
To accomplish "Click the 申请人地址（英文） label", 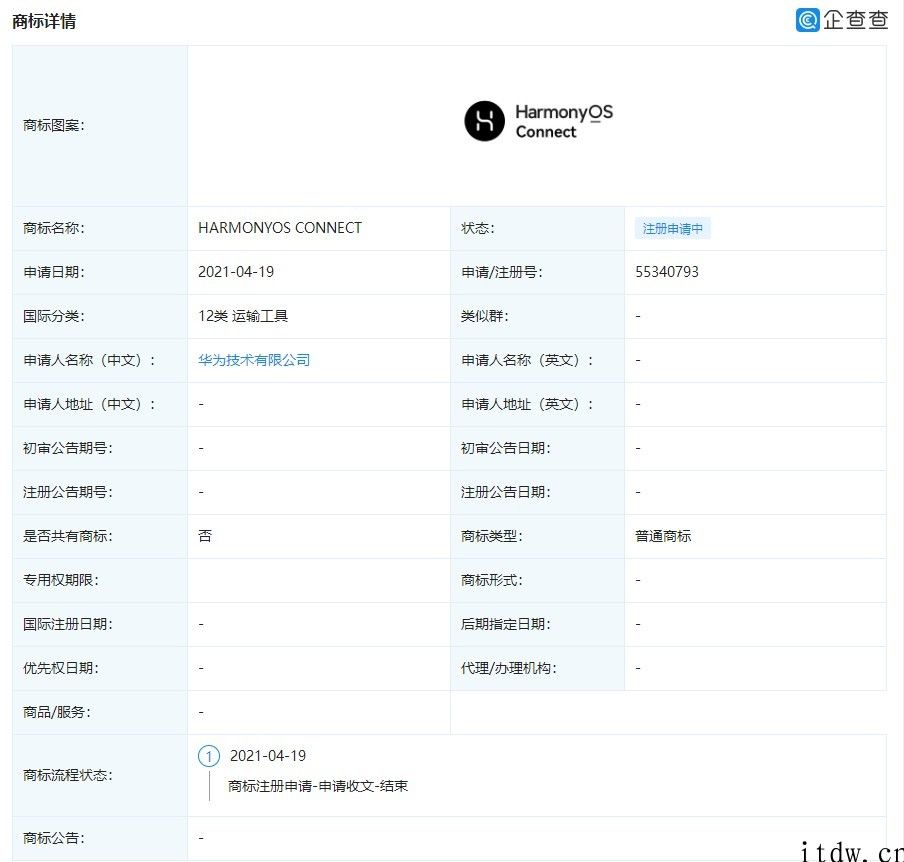I will click(x=528, y=405).
